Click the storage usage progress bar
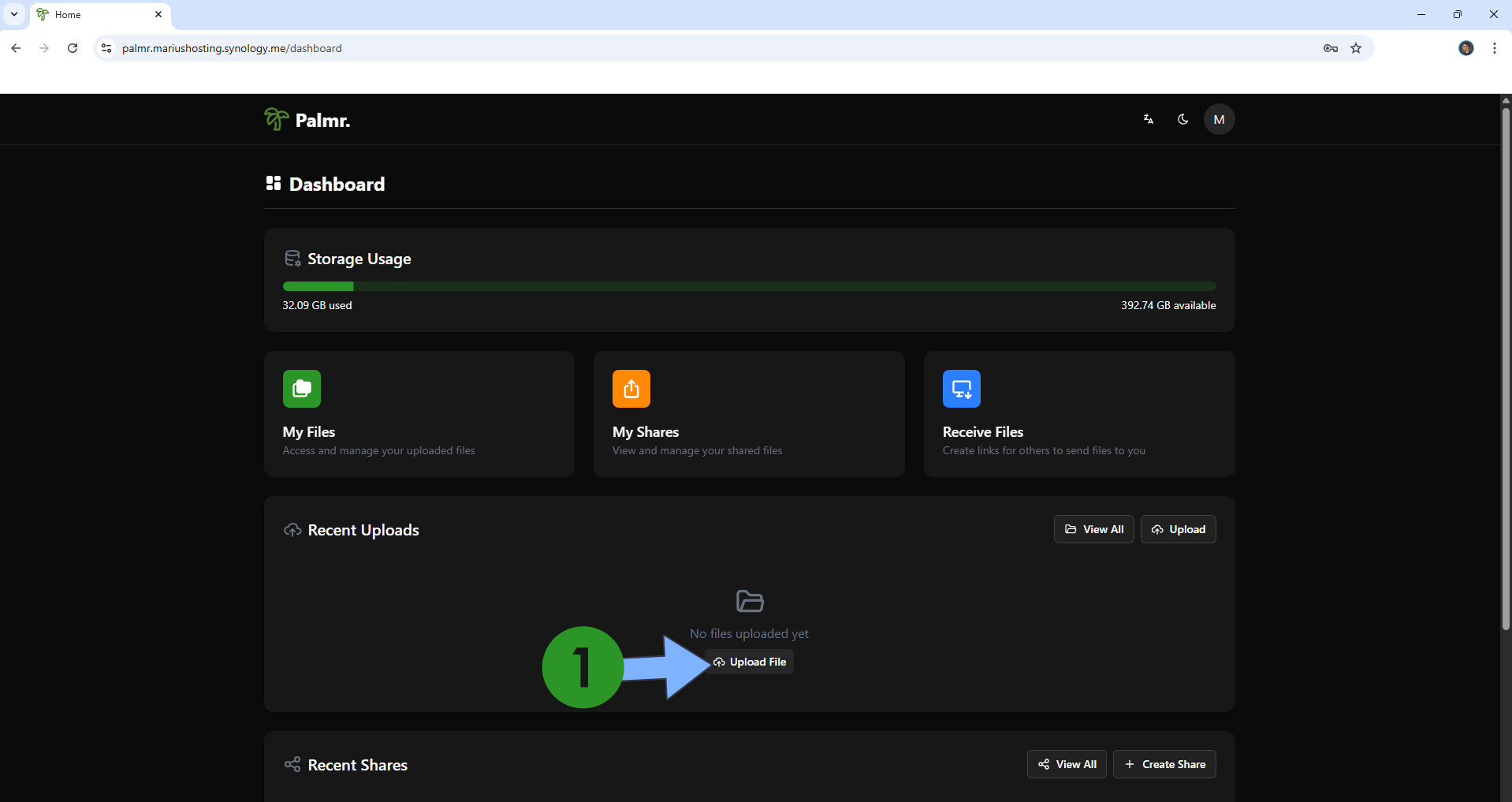Image resolution: width=1512 pixels, height=802 pixels. click(749, 286)
